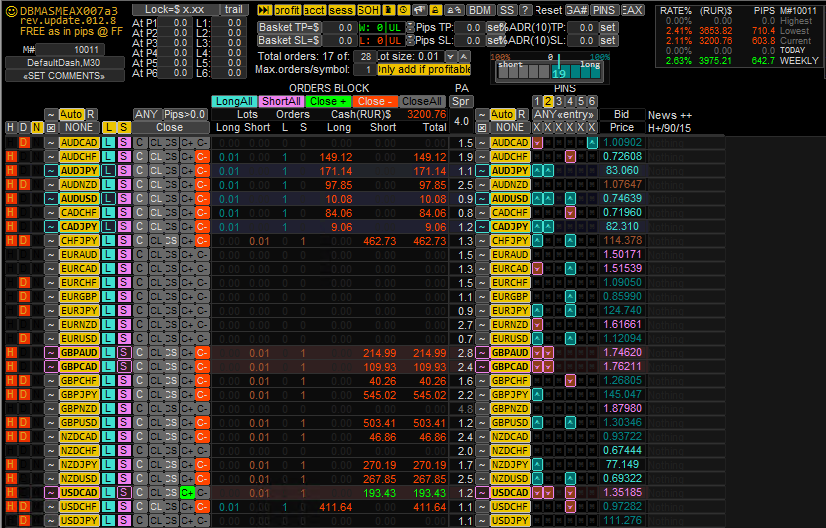826x528 pixels.
Task: Toggle the yellow N header filter
Action: tap(36, 128)
